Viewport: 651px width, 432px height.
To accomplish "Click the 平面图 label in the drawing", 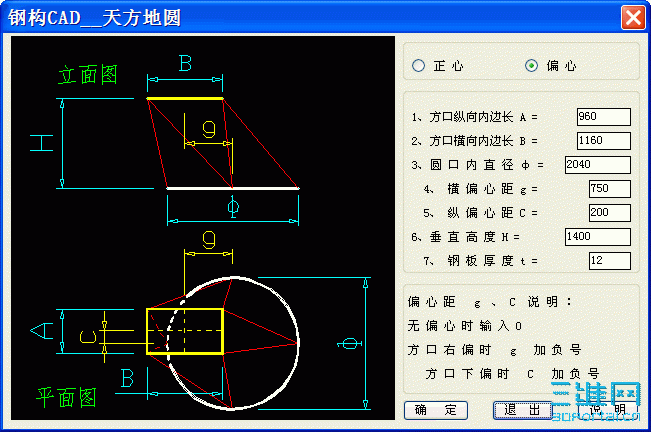I will pos(66,398).
